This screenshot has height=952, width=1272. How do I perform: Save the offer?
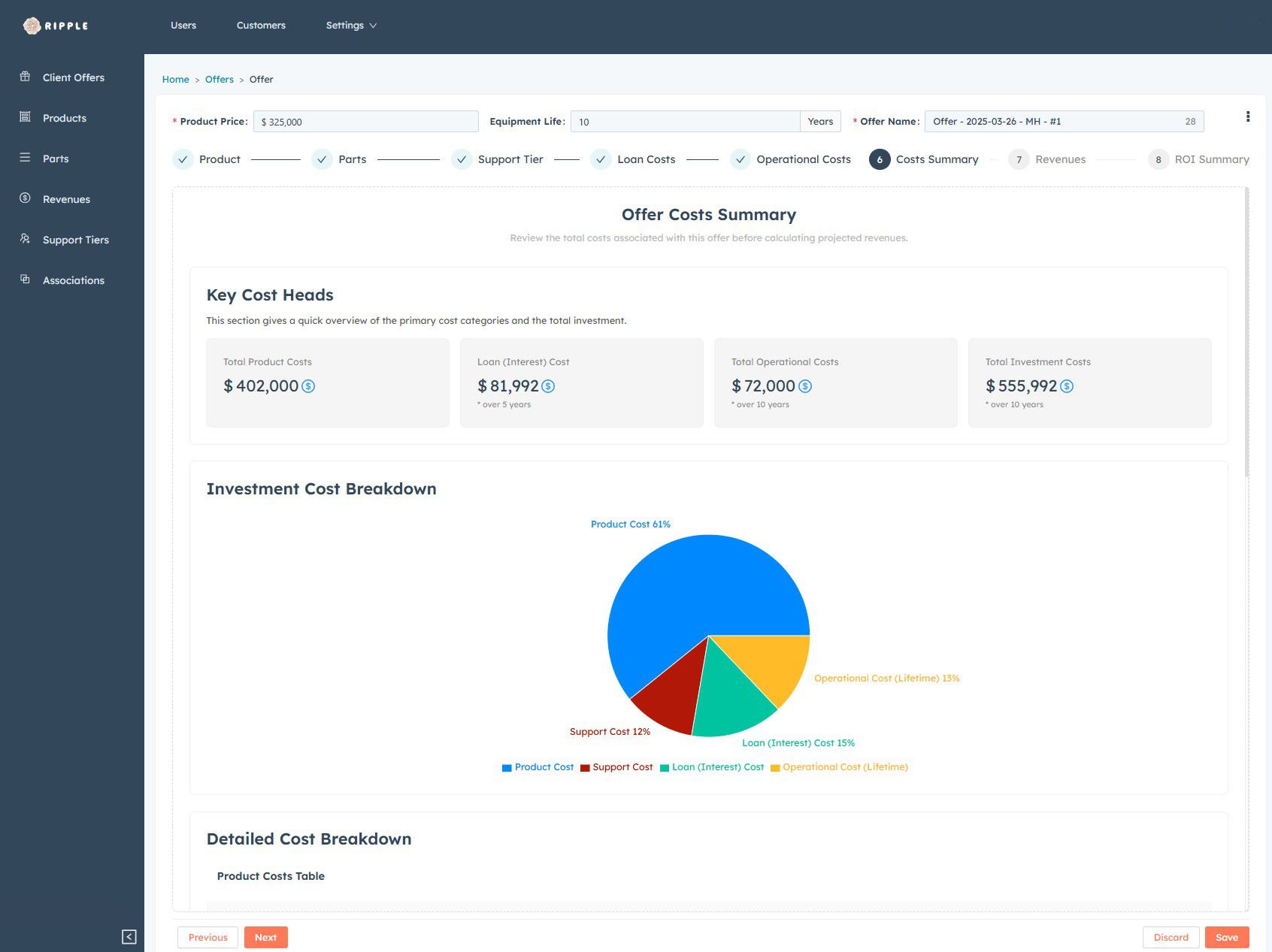pos(1227,937)
